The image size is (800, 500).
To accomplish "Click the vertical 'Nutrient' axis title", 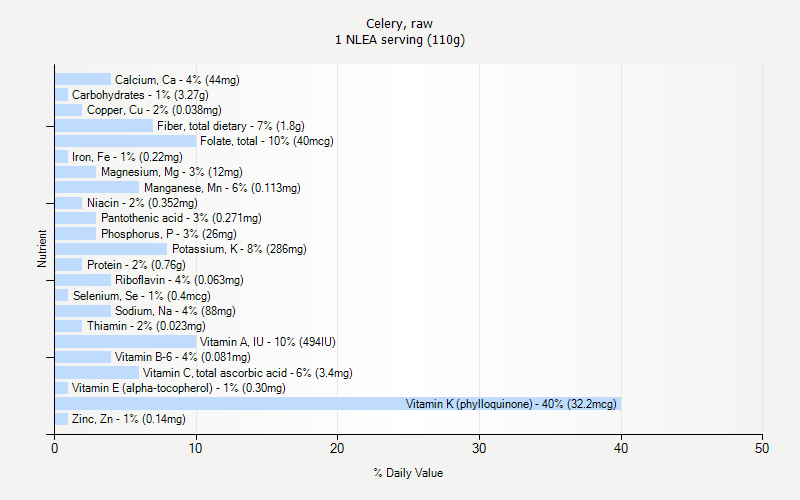I will pos(42,248).
